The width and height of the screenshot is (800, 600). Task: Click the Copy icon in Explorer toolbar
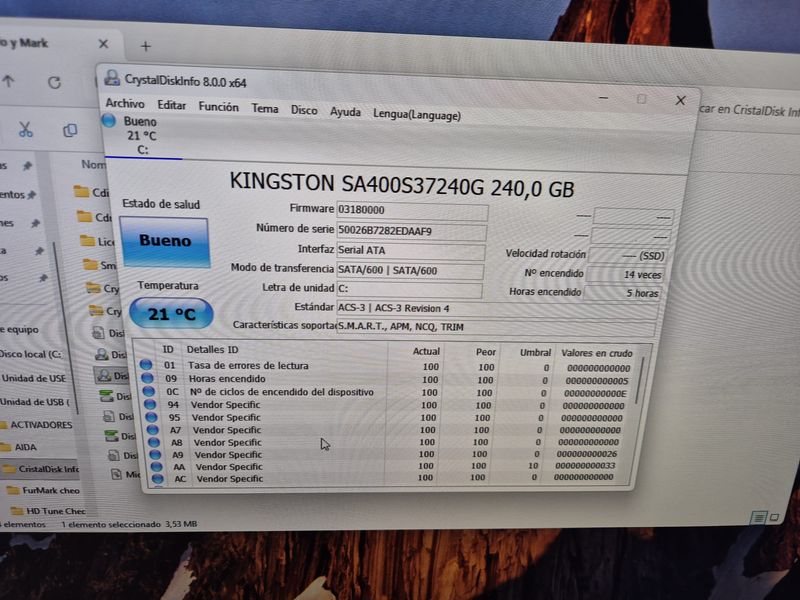pos(70,131)
